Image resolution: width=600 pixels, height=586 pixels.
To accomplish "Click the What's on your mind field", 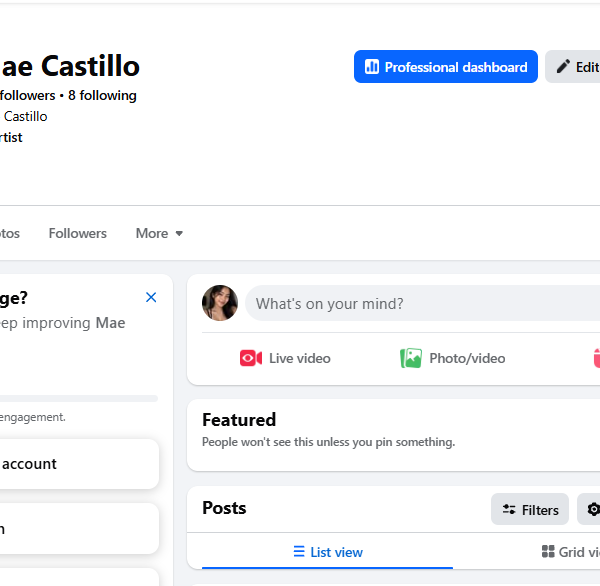I will [422, 303].
